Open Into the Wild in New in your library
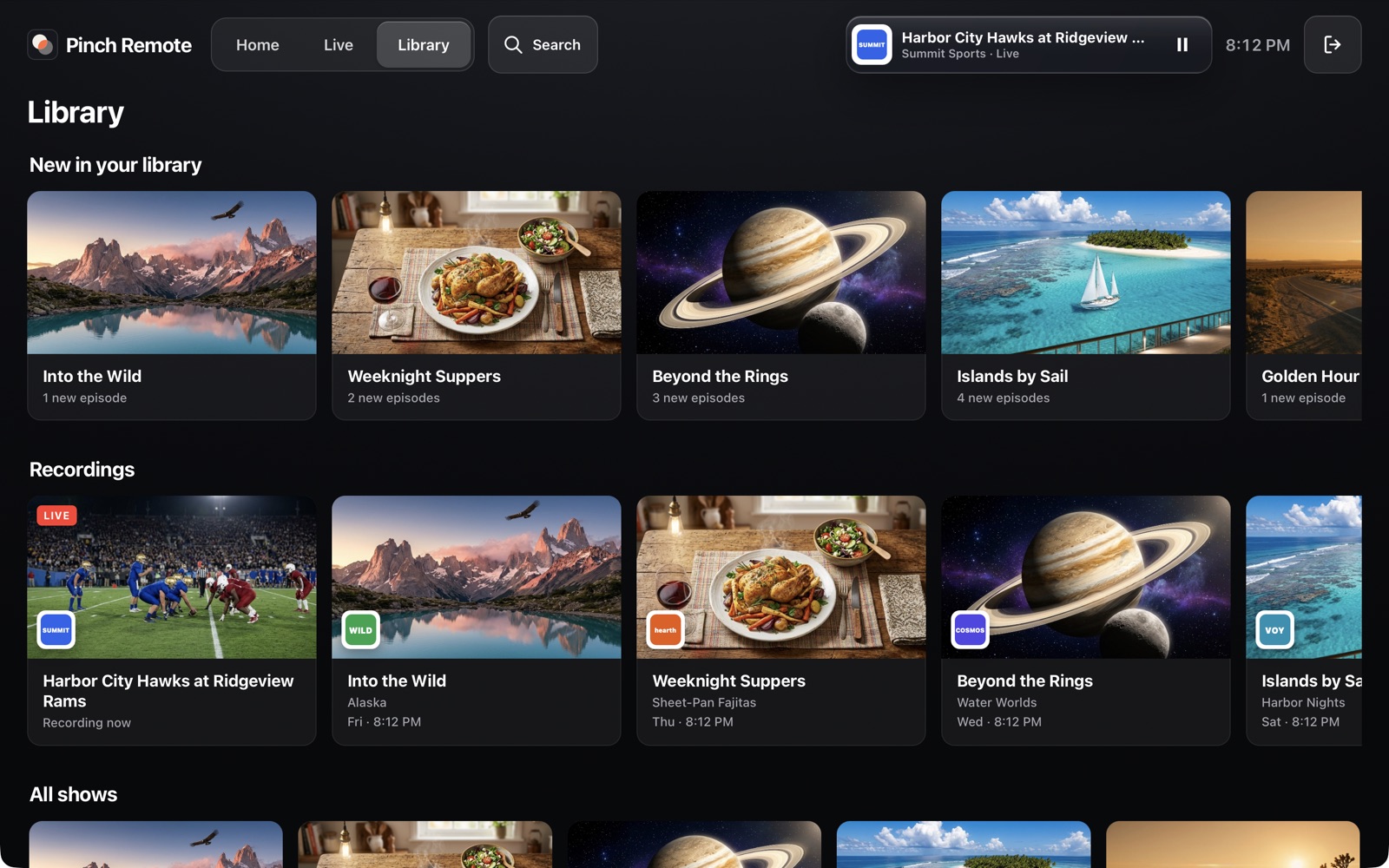This screenshot has width=1389, height=868. click(x=172, y=306)
